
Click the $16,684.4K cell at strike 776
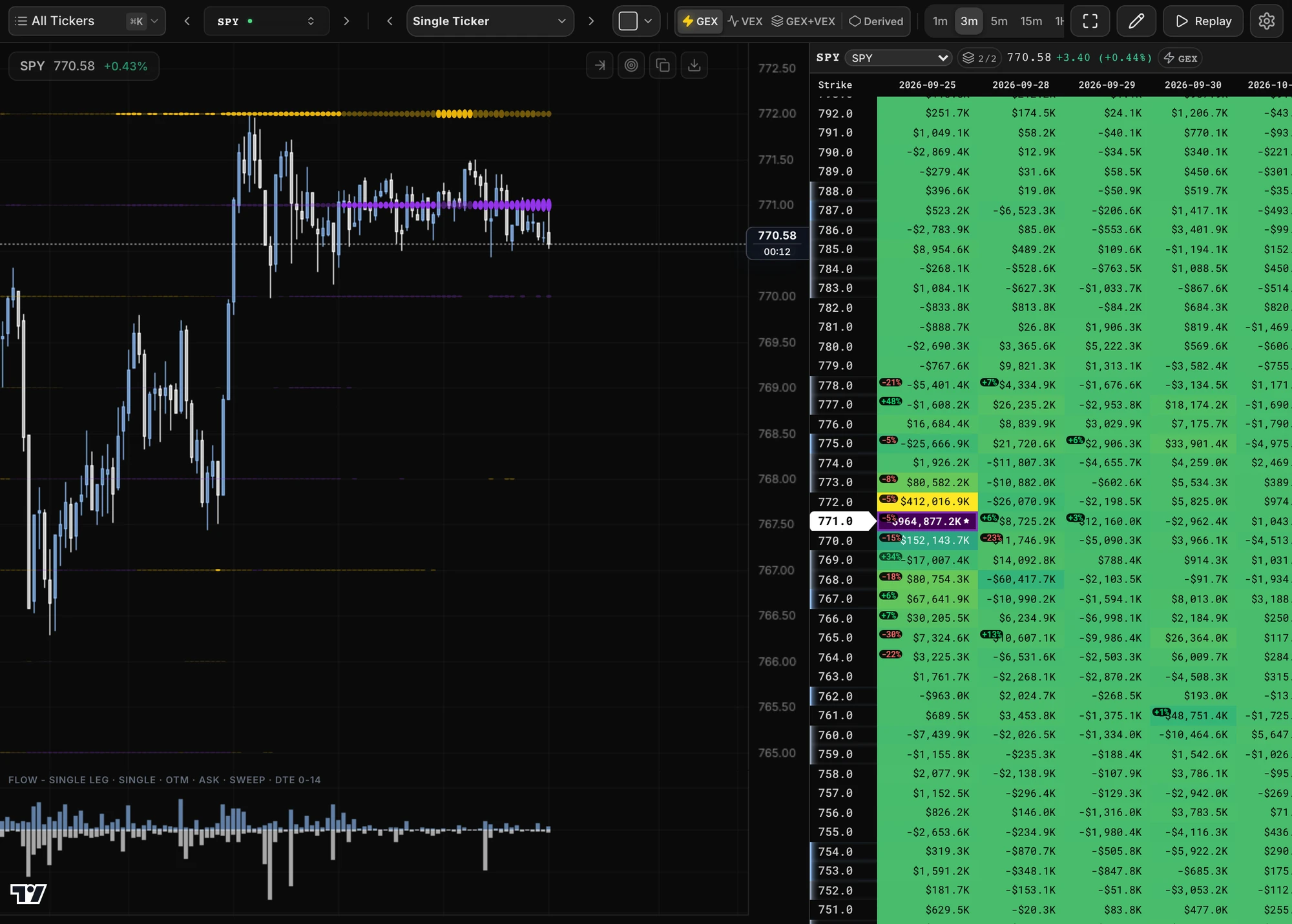[927, 424]
